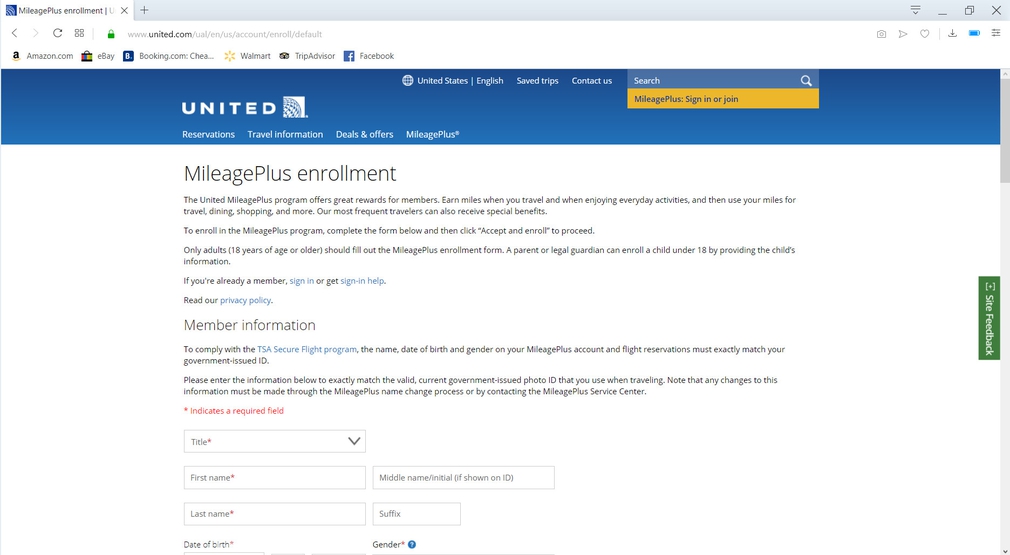This screenshot has width=1010, height=555.
Task: Close the MileagePlus enrollment tab
Action: click(124, 10)
